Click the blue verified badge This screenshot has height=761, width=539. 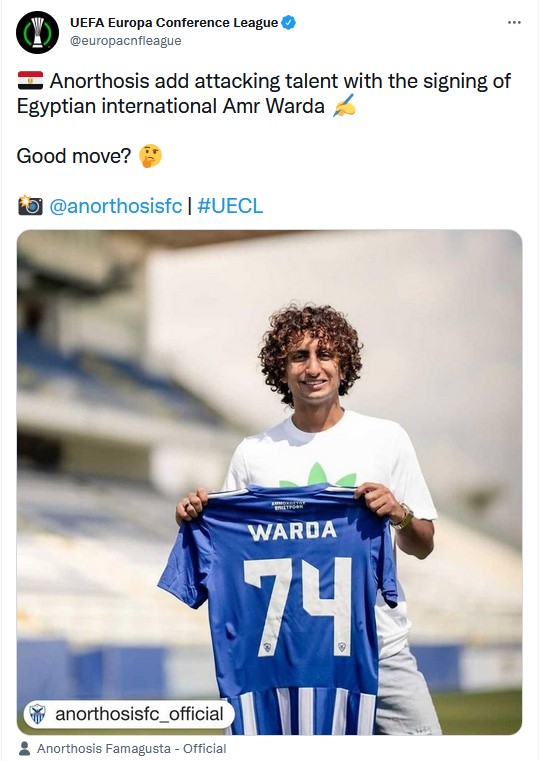(x=289, y=23)
